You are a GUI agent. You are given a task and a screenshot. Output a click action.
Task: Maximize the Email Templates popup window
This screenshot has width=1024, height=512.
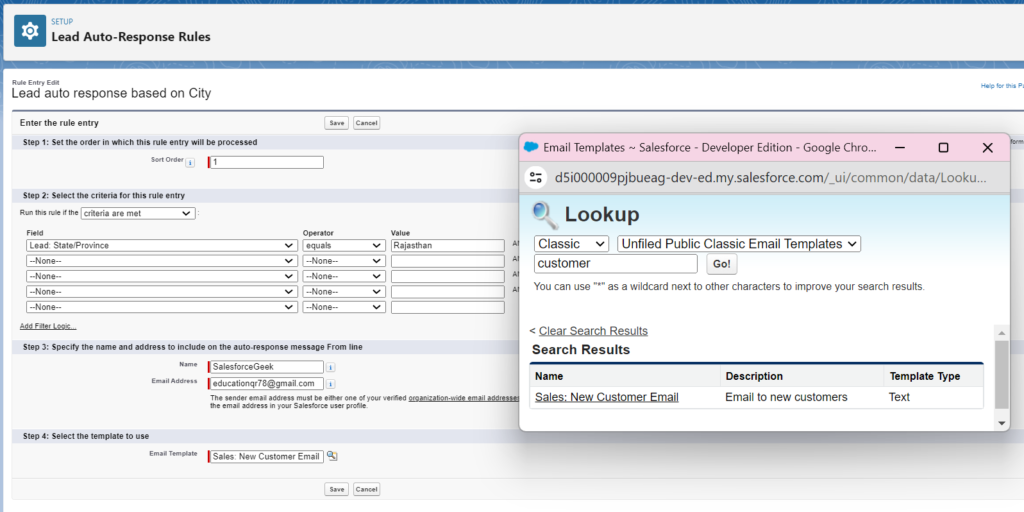[x=943, y=148]
